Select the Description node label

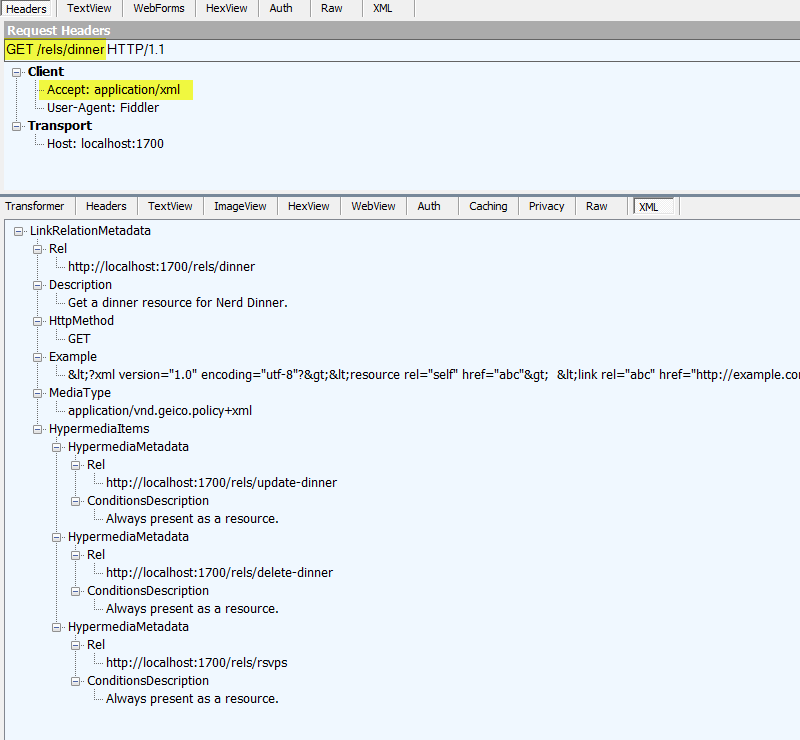[x=80, y=285]
